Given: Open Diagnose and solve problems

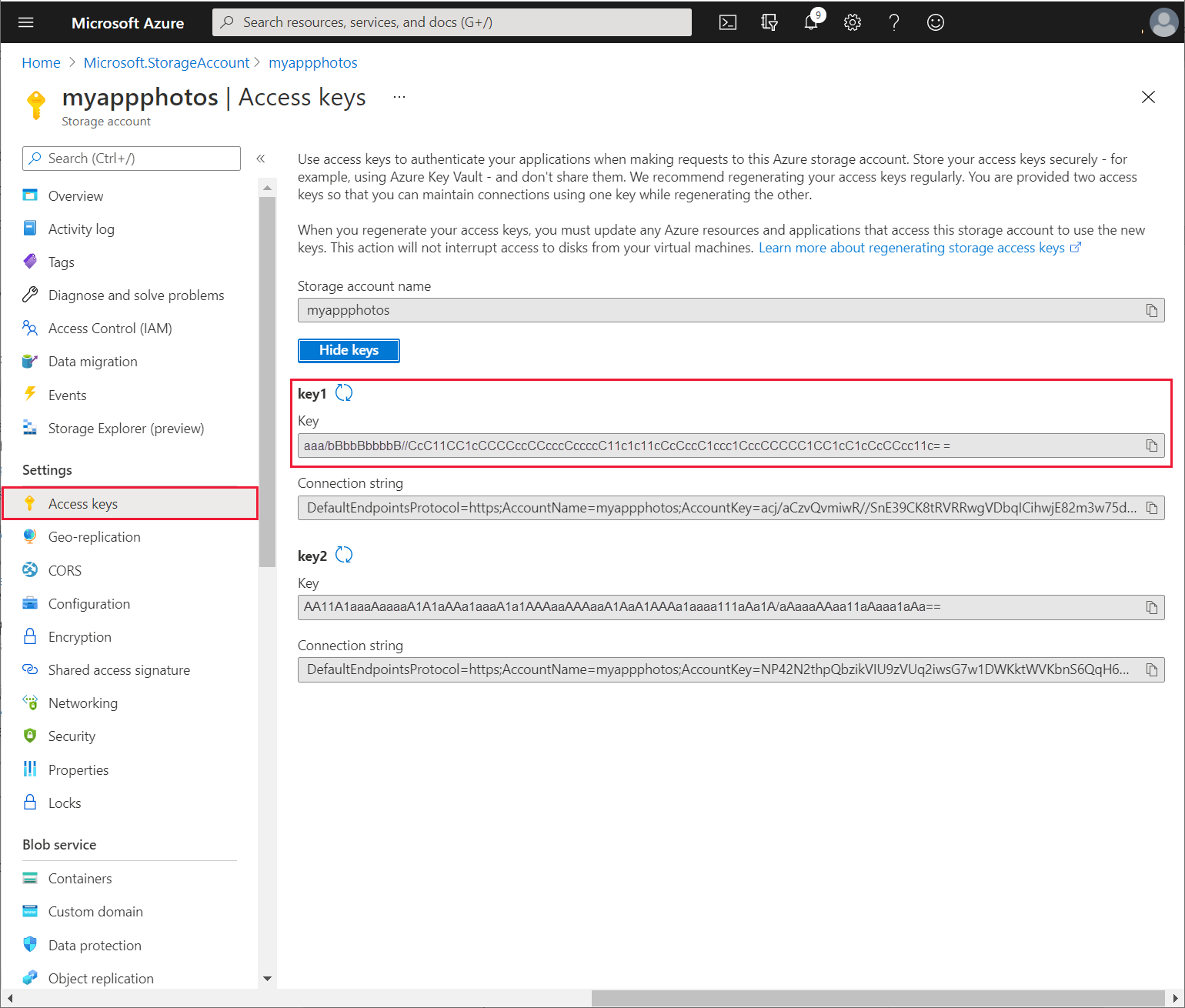Looking at the screenshot, I should [136, 295].
